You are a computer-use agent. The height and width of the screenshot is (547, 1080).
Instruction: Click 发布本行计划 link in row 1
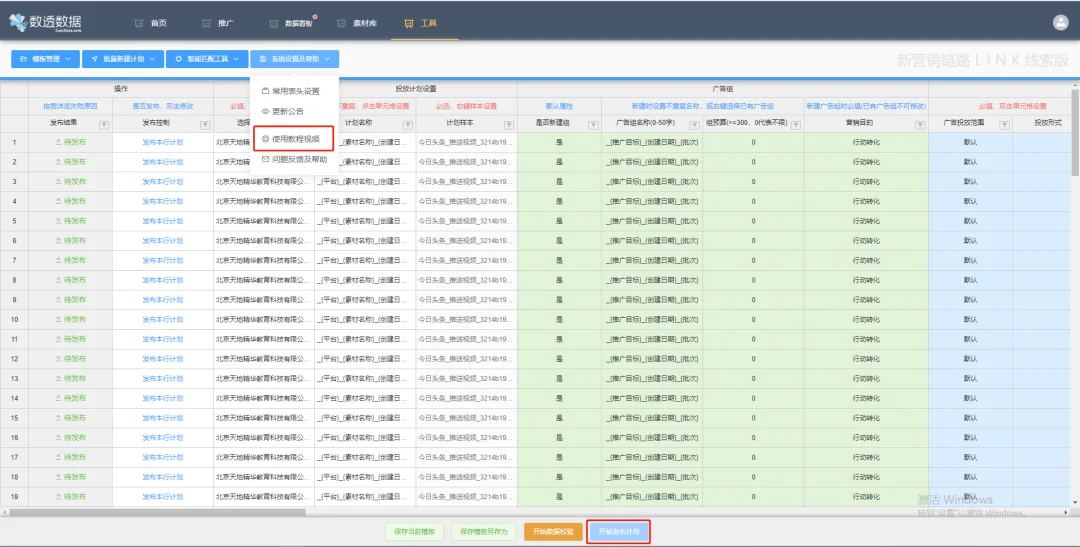click(163, 142)
